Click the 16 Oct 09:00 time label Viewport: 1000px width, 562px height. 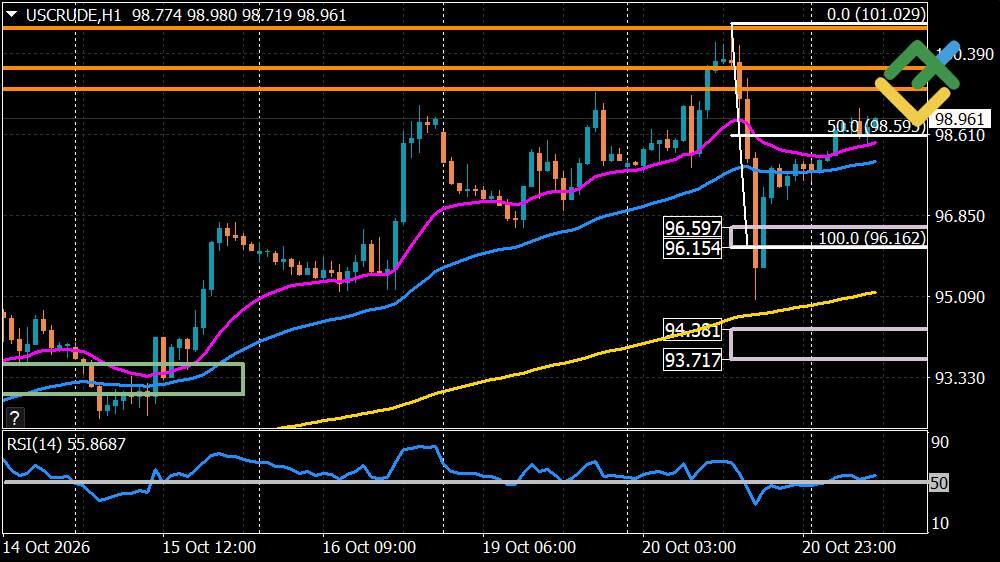click(369, 547)
